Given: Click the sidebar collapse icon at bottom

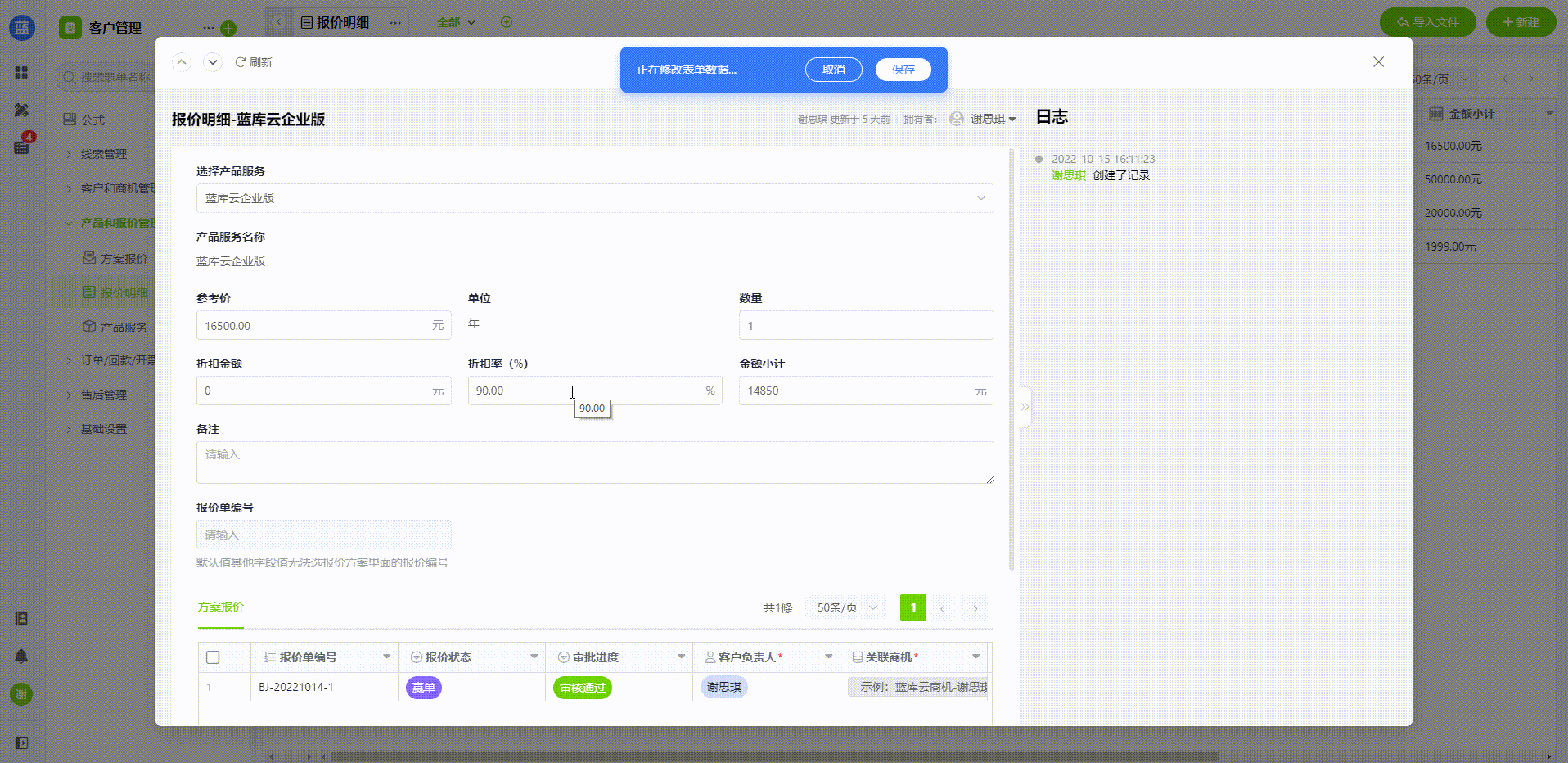Looking at the screenshot, I should point(21,743).
